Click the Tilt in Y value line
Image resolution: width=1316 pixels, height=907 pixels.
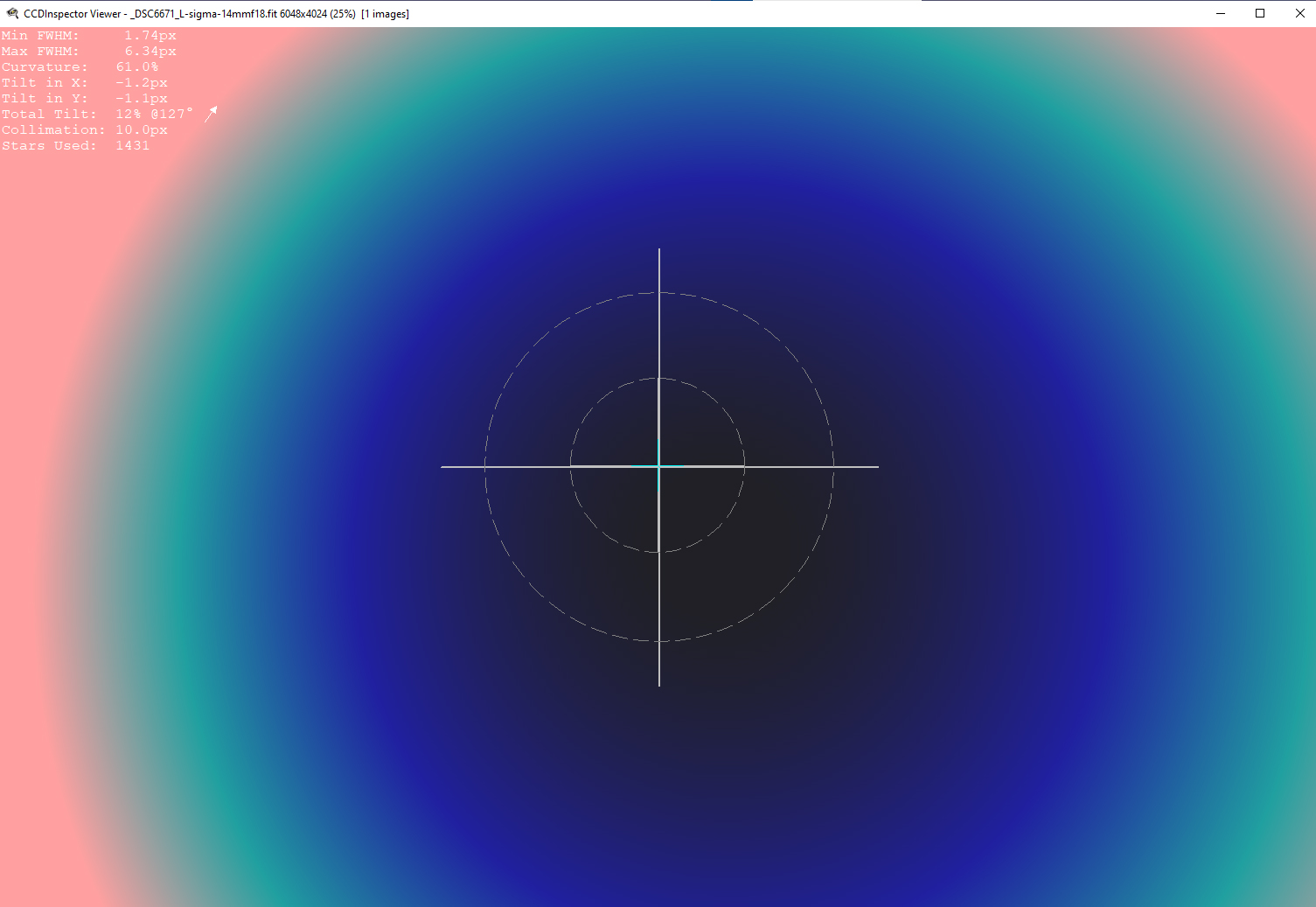tap(84, 99)
